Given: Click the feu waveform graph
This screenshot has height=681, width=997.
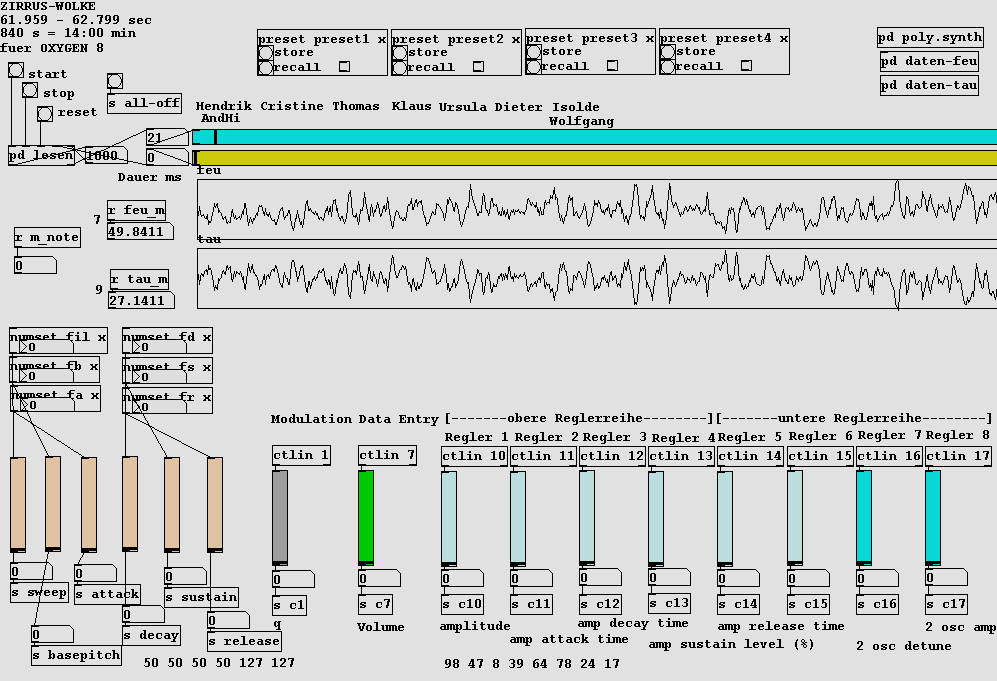Looking at the screenshot, I should pyautogui.click(x=597, y=210).
